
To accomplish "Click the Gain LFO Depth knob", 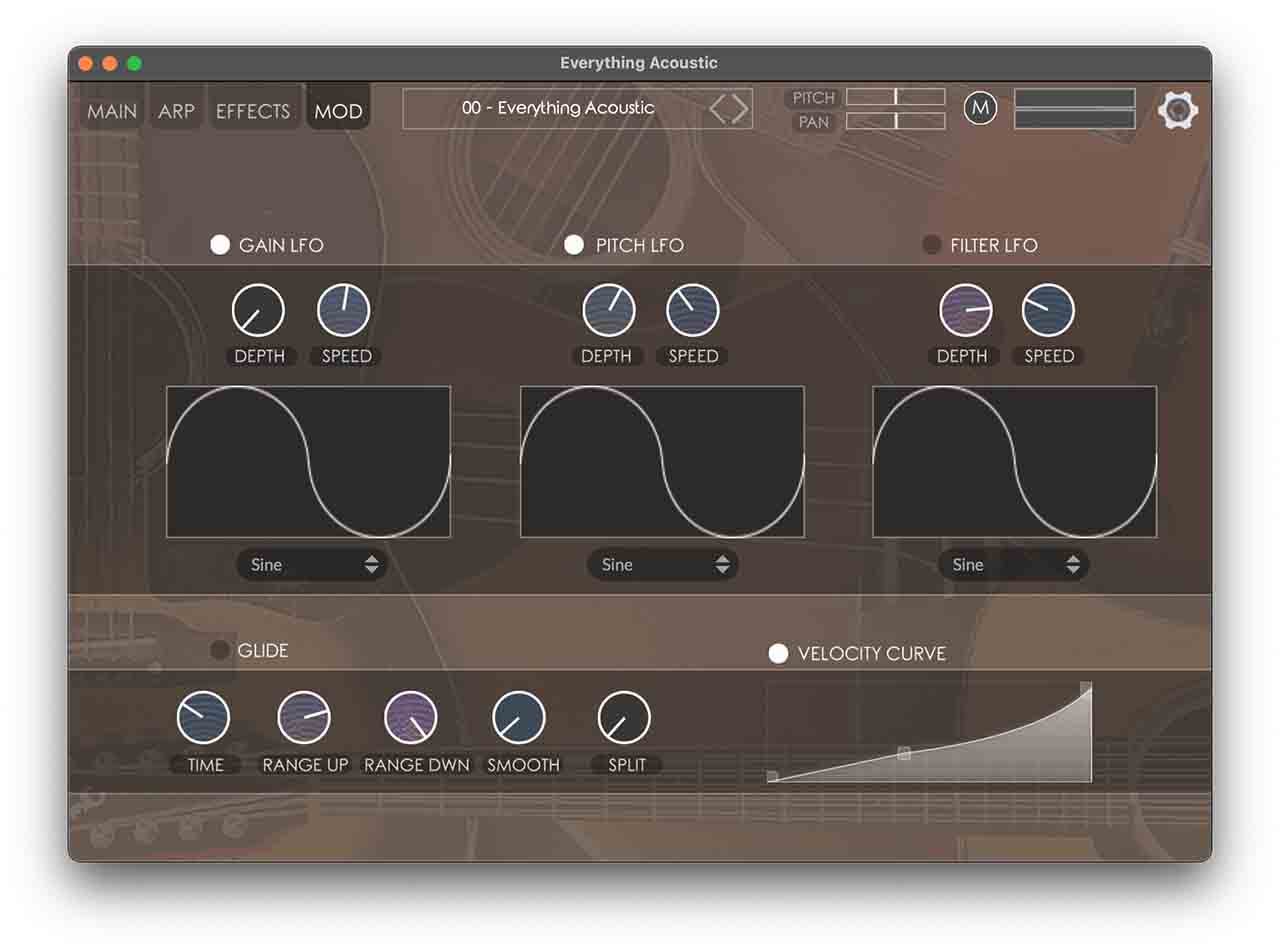I will tap(258, 311).
